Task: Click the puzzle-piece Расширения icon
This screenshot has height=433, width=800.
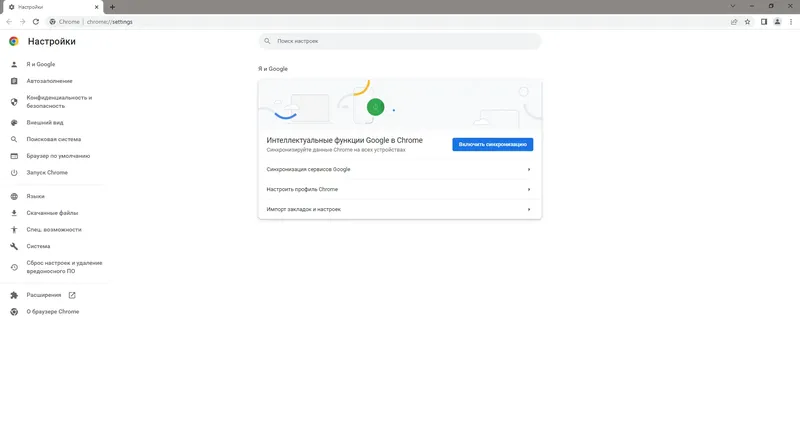Action: click(14, 295)
